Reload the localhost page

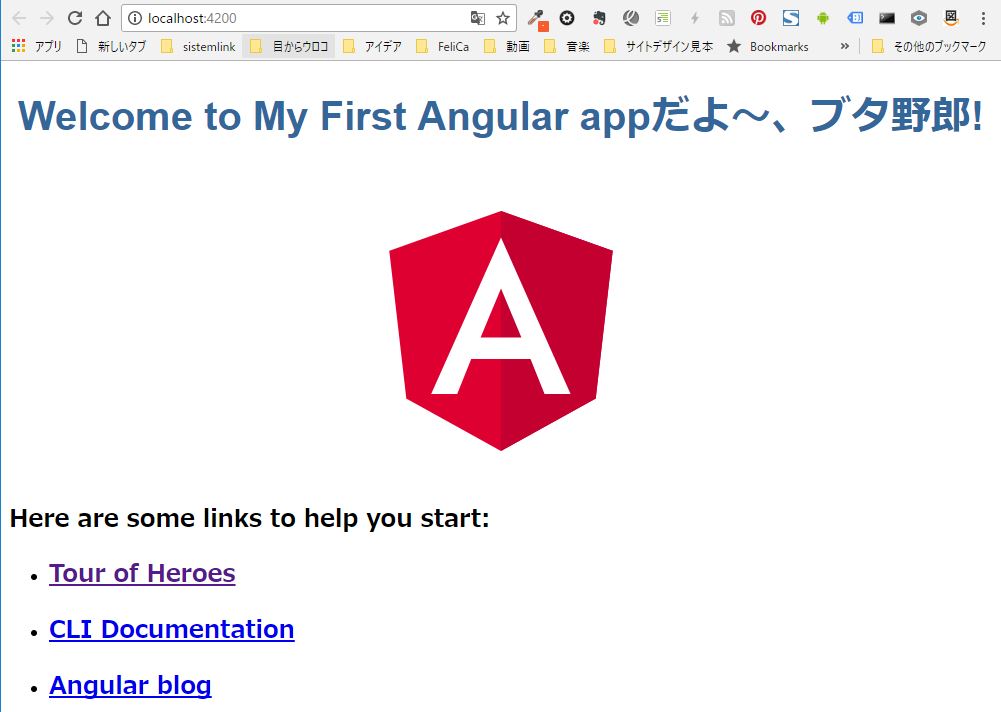(75, 18)
